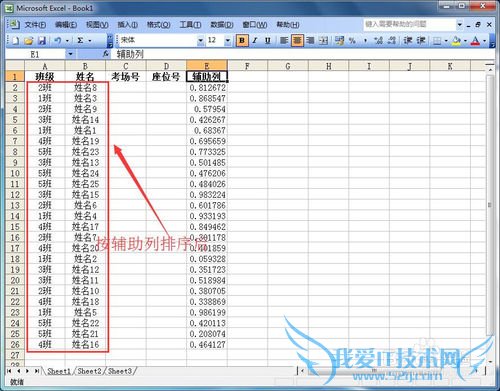
Task: Increase decimal places
Action: (378, 41)
